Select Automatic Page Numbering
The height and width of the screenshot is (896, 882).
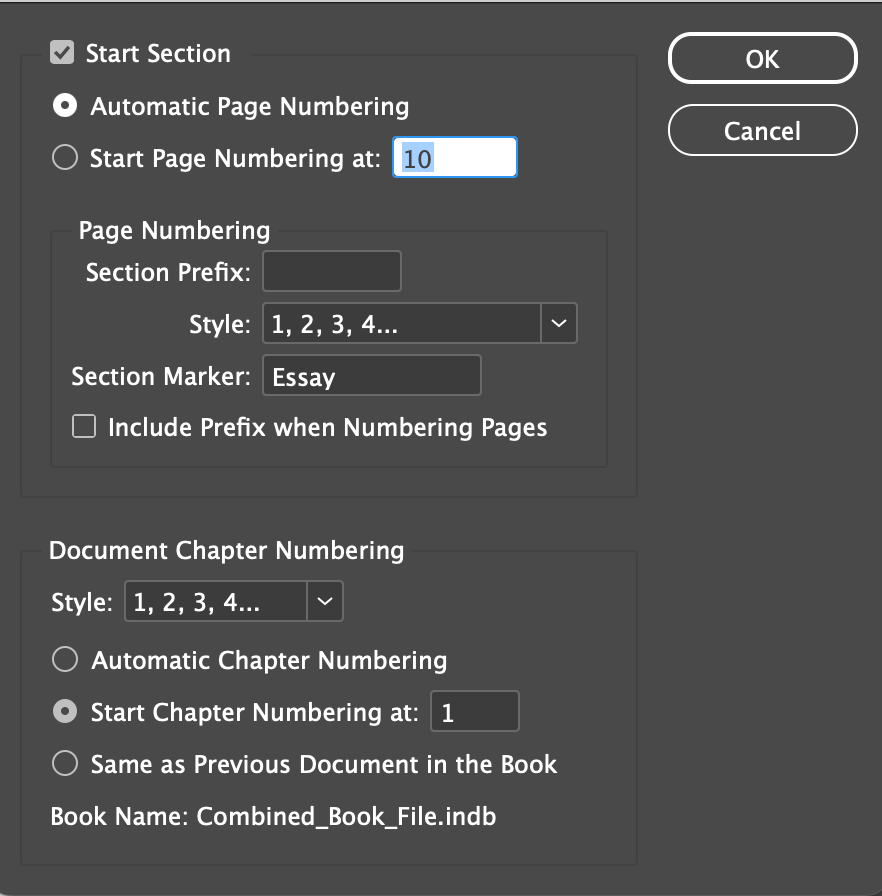(x=64, y=105)
